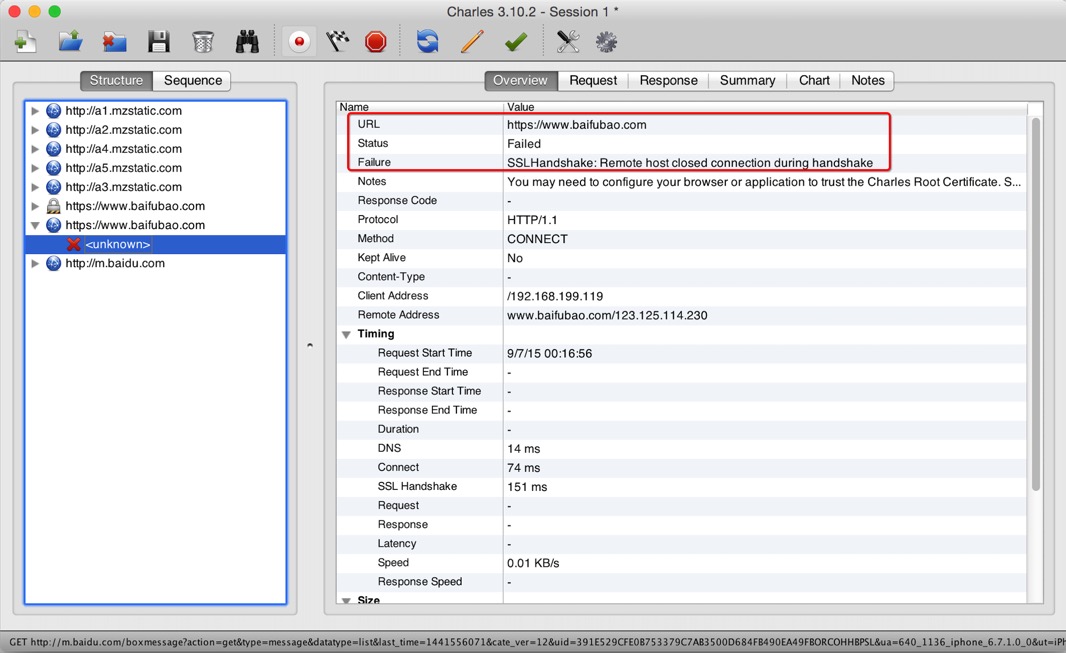The width and height of the screenshot is (1066, 653).
Task: Expand the http://a4.mzstatic.com node
Action: [35, 149]
